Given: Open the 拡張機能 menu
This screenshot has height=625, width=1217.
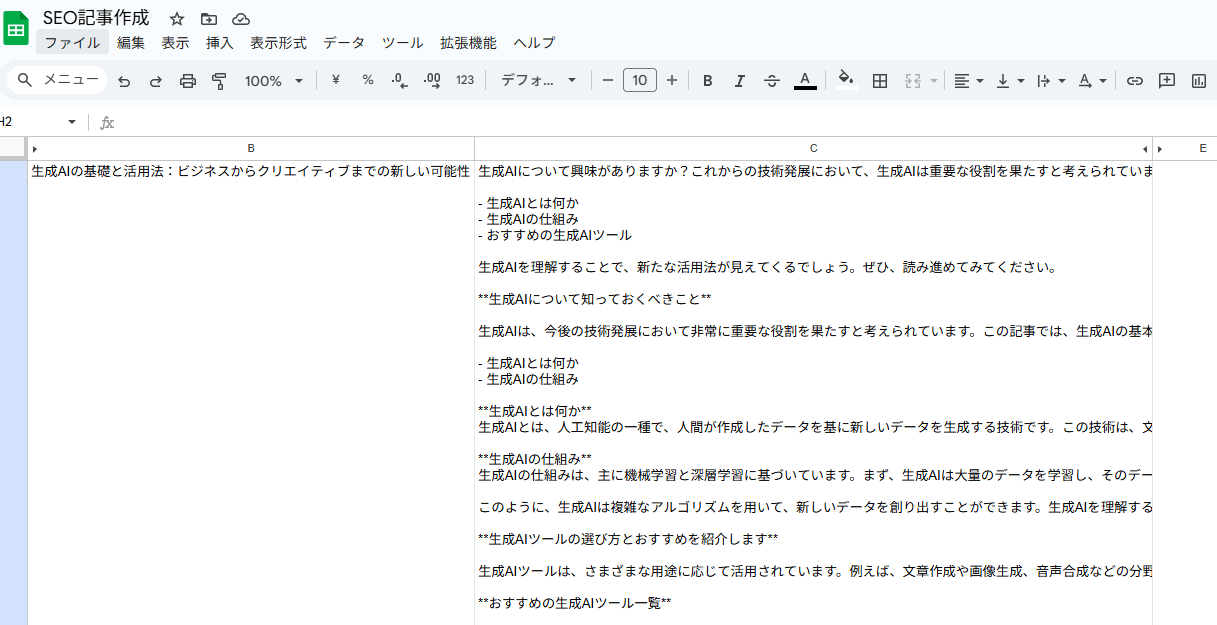Looking at the screenshot, I should click(x=468, y=43).
